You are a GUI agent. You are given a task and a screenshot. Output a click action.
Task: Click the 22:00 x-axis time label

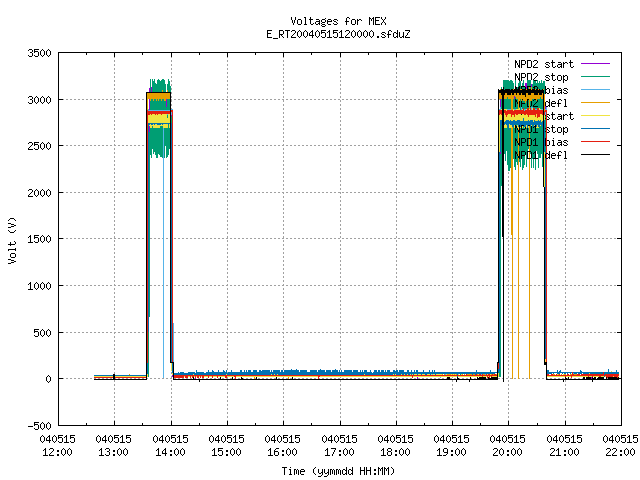(620, 453)
